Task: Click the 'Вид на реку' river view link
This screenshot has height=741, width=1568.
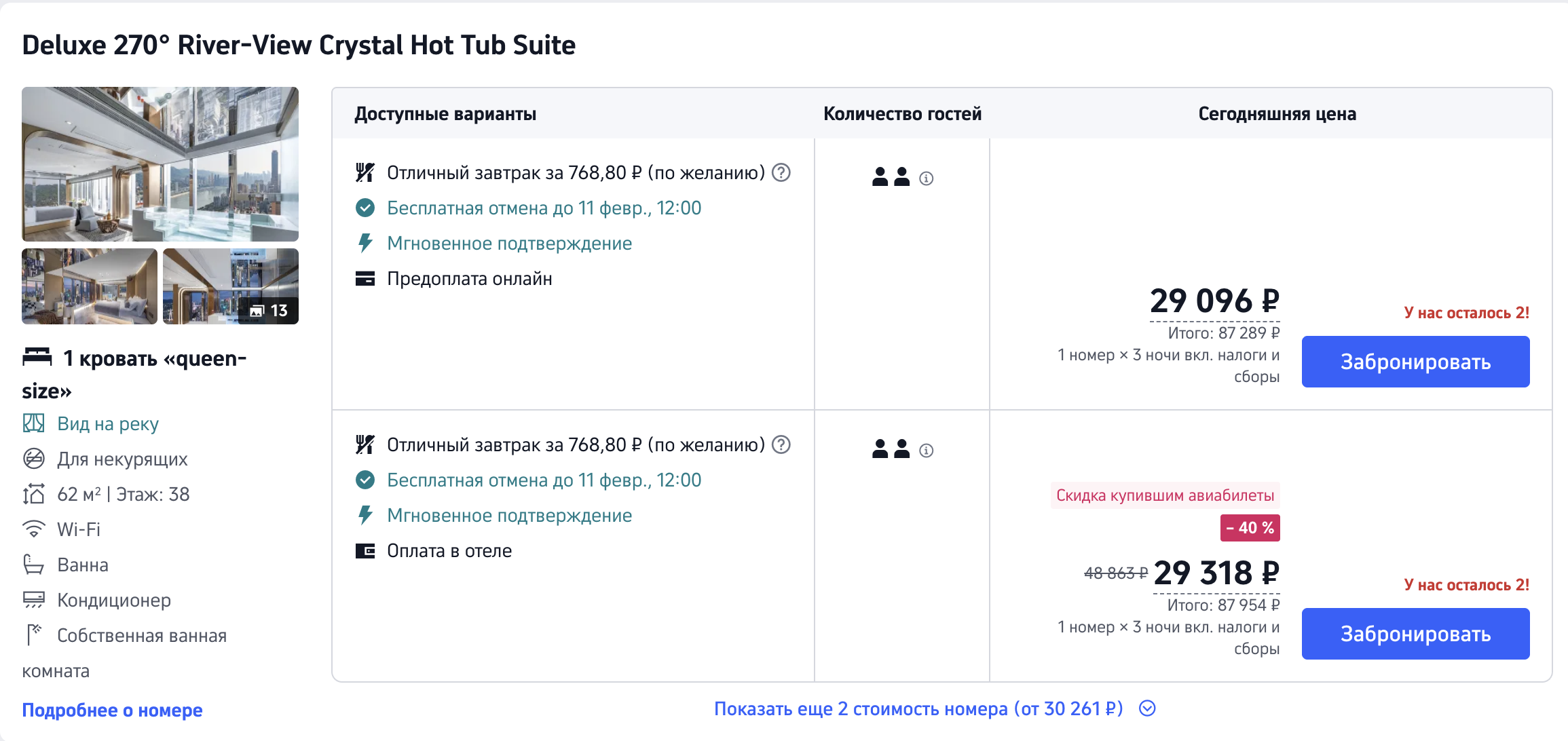Action: [x=107, y=423]
